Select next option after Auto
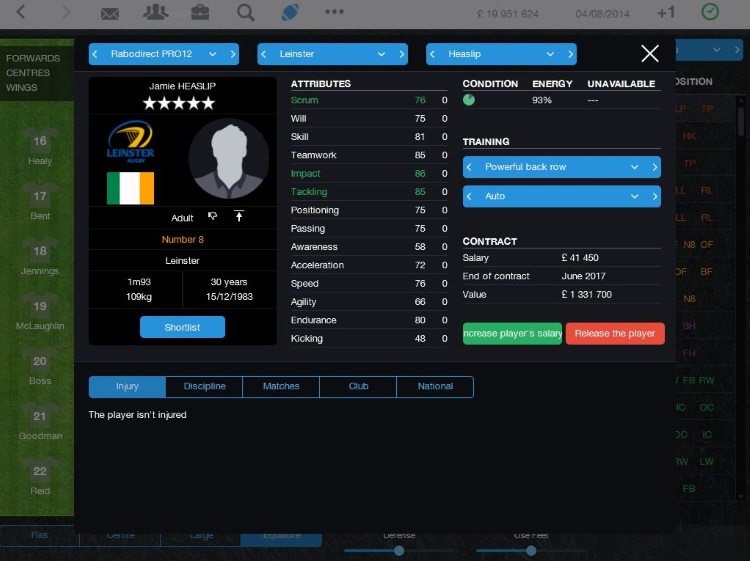The height and width of the screenshot is (561, 750). point(655,197)
